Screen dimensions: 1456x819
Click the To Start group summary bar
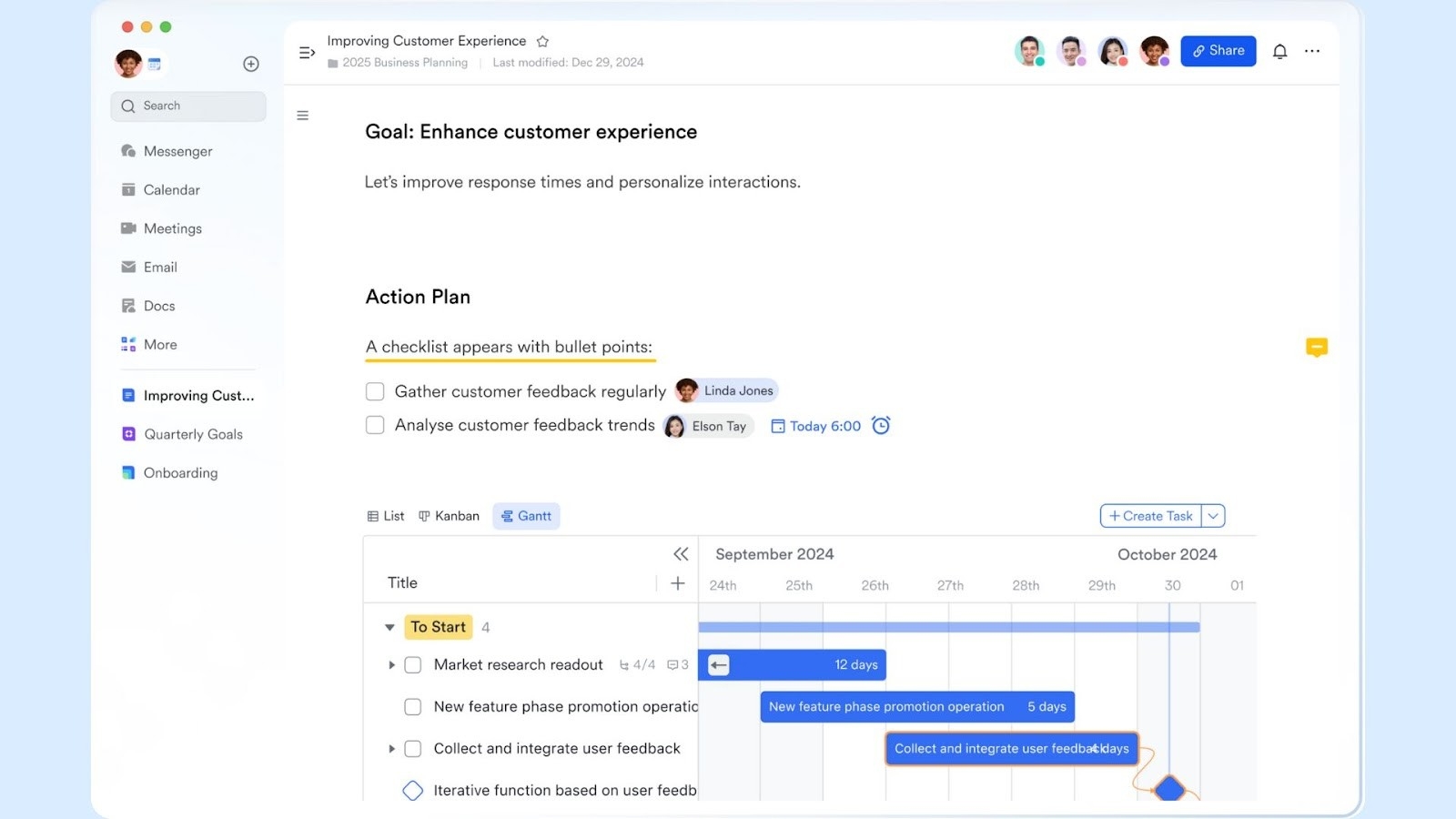[949, 627]
